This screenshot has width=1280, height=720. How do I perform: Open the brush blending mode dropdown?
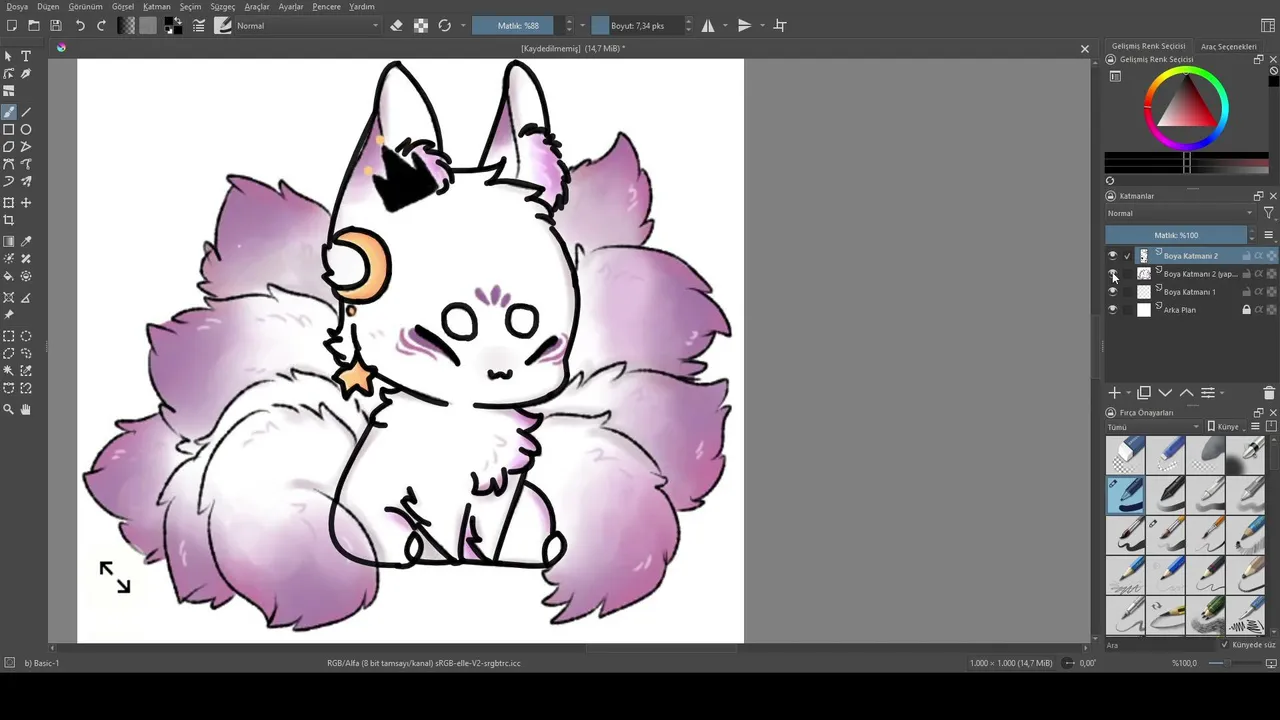(x=308, y=25)
